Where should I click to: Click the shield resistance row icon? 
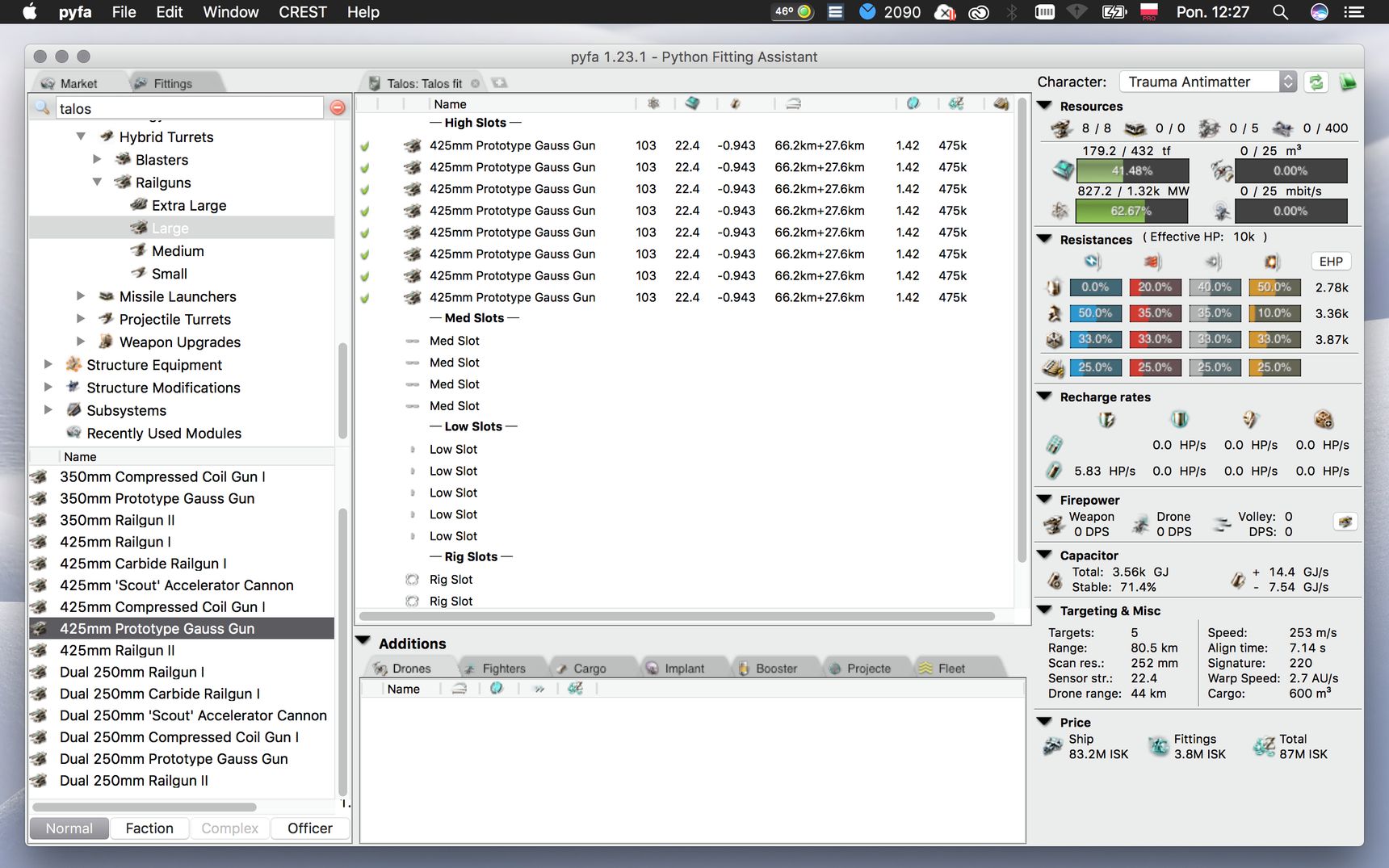click(x=1053, y=287)
